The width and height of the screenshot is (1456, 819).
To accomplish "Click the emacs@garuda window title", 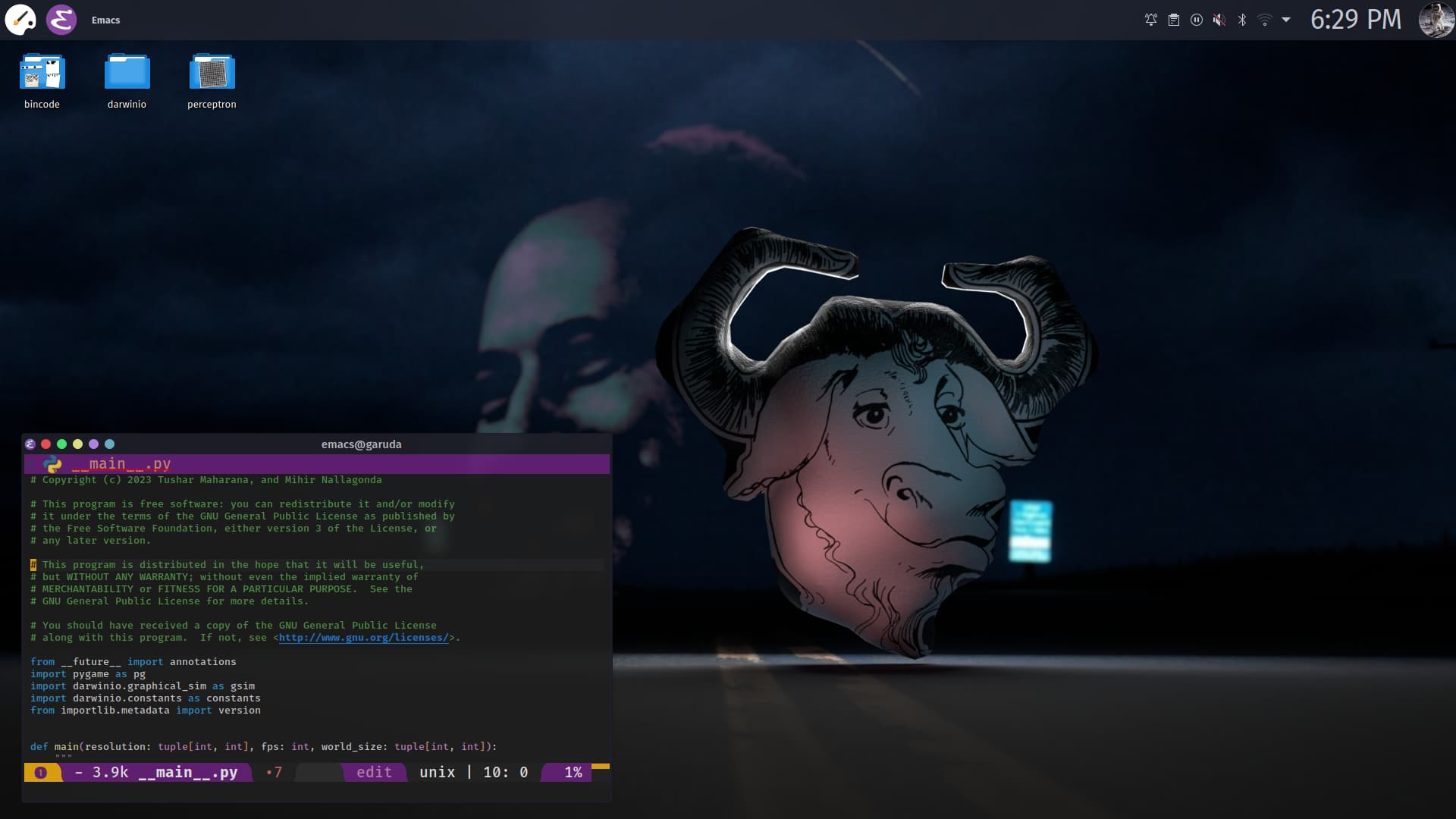I will 362,444.
